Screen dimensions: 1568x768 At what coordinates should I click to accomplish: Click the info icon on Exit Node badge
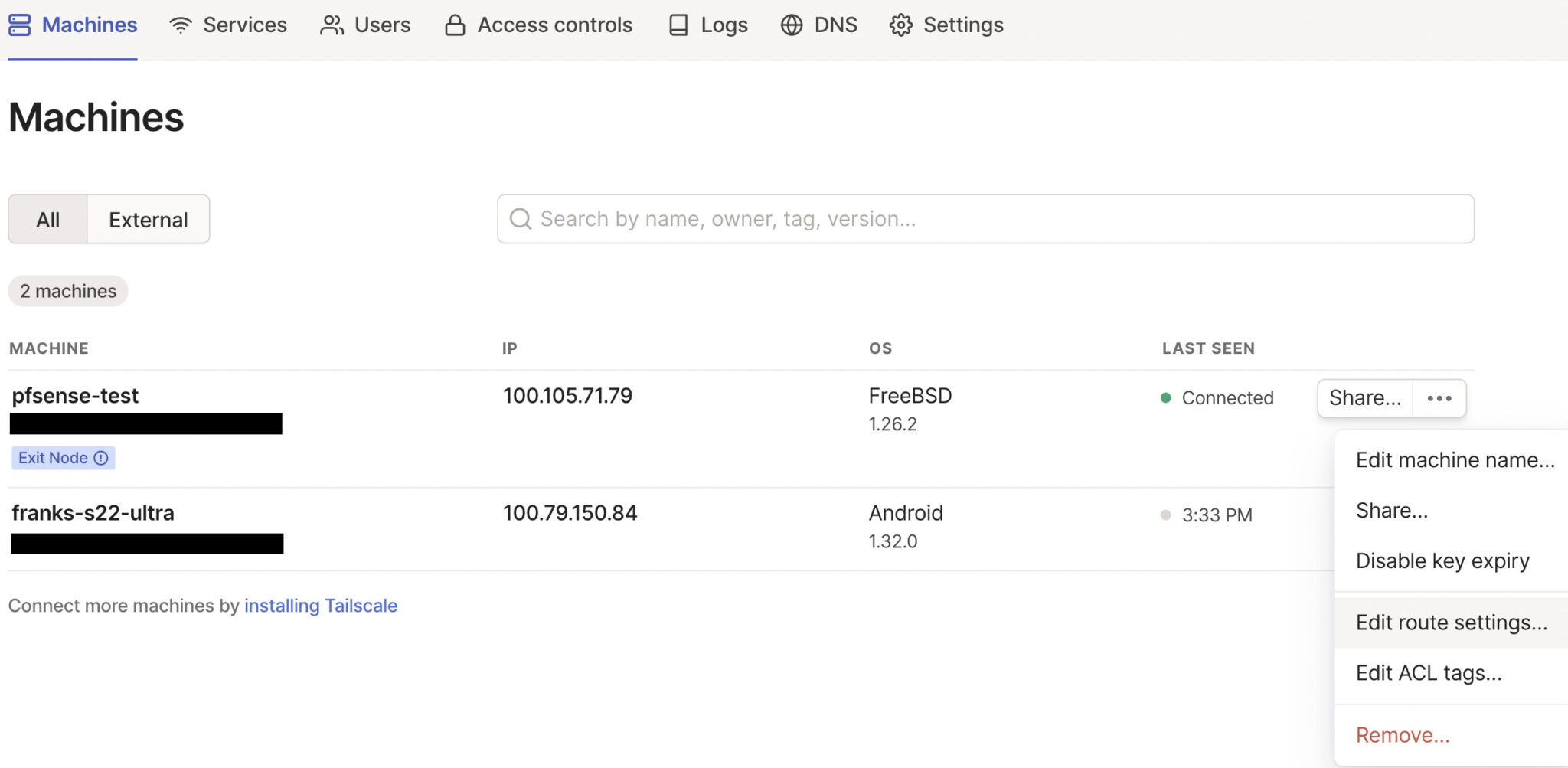(x=100, y=457)
